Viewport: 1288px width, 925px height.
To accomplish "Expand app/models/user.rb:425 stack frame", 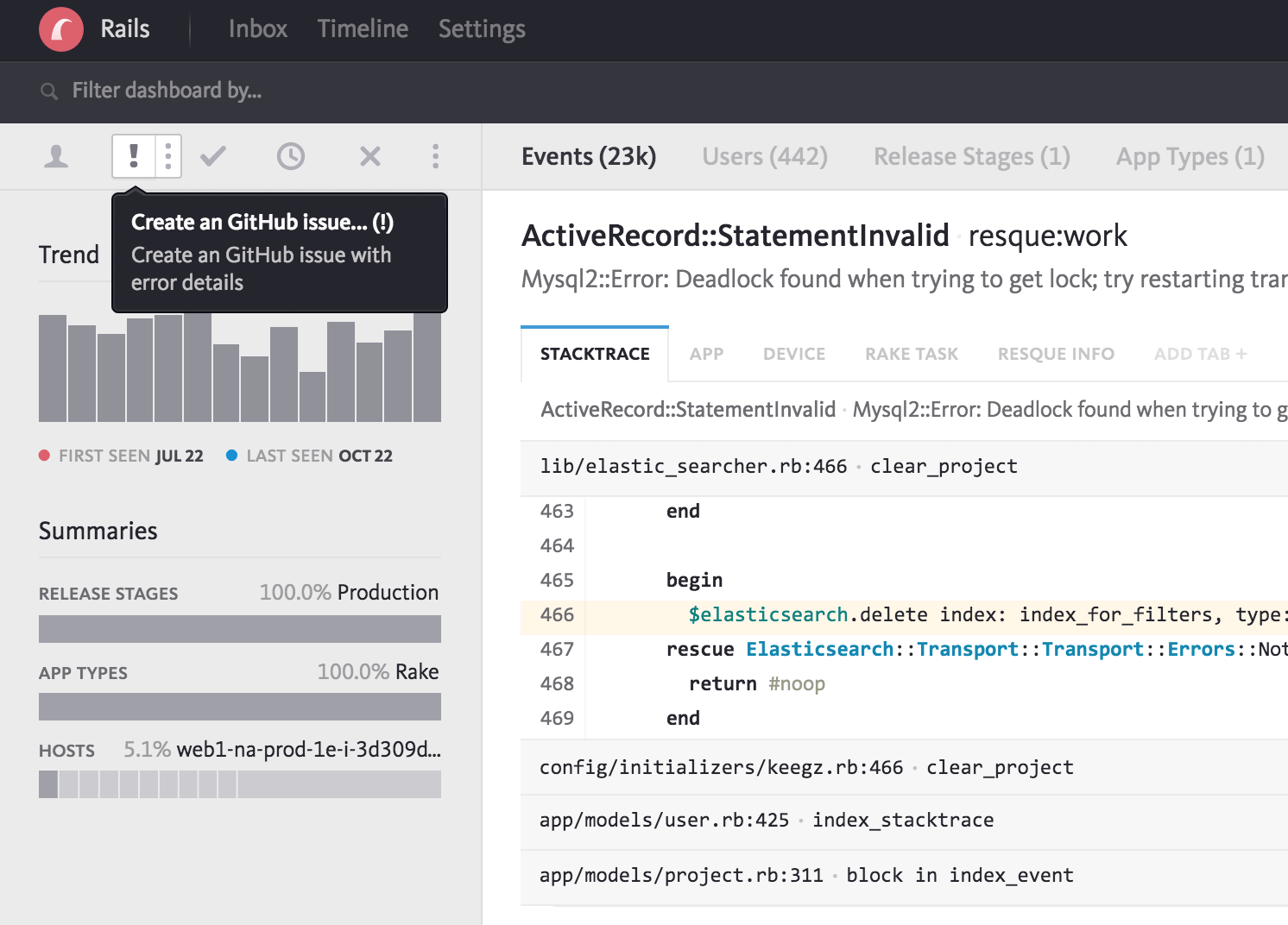I will tap(904, 821).
